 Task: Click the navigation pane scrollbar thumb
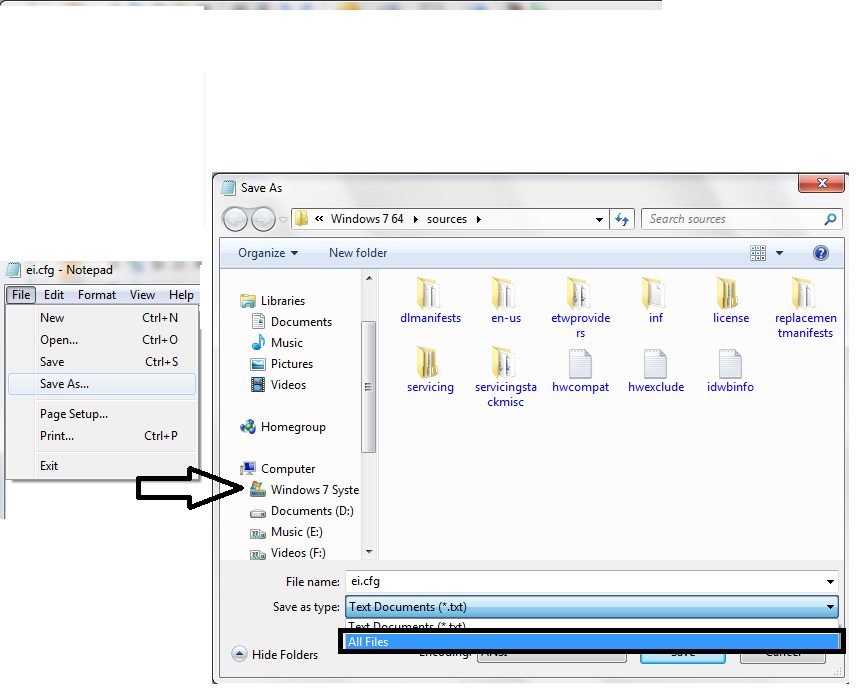368,387
